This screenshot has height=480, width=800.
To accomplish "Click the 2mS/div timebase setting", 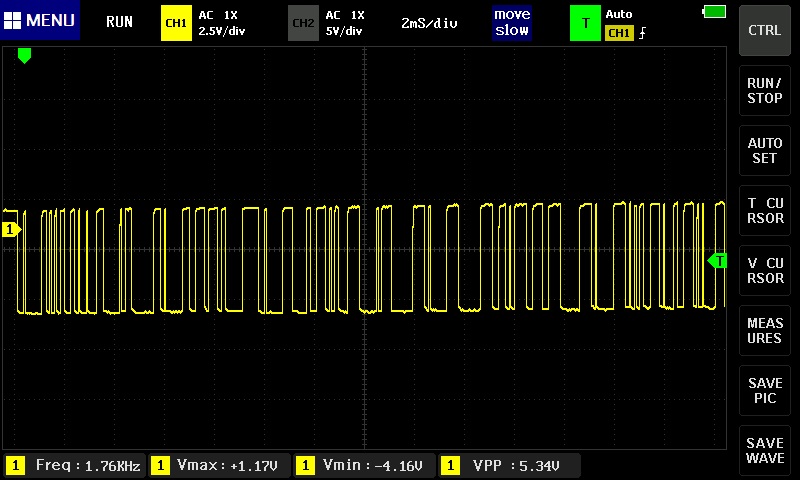I will click(429, 23).
